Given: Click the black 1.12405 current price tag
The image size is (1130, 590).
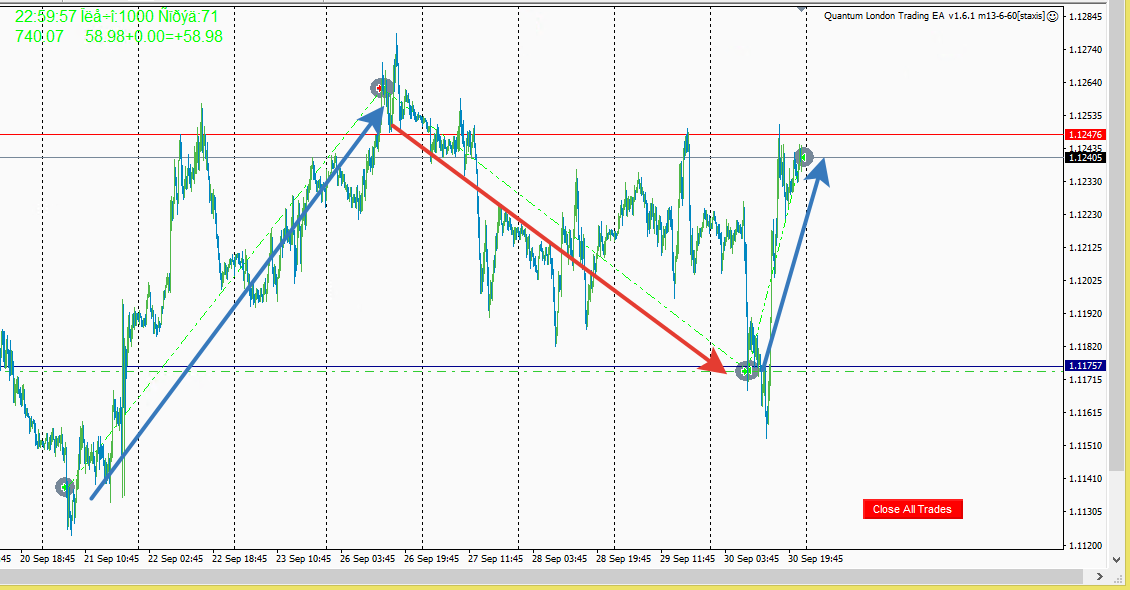Looking at the screenshot, I should tap(1085, 158).
